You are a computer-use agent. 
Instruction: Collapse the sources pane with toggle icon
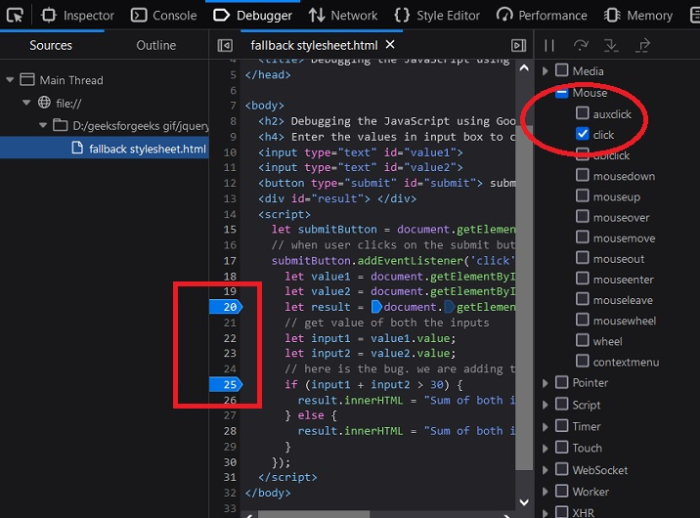point(225,46)
